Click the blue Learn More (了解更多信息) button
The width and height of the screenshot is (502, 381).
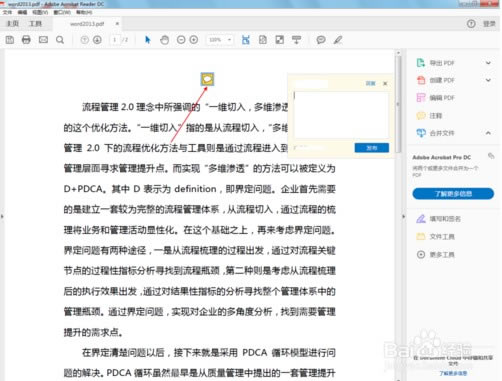pyautogui.click(x=453, y=194)
